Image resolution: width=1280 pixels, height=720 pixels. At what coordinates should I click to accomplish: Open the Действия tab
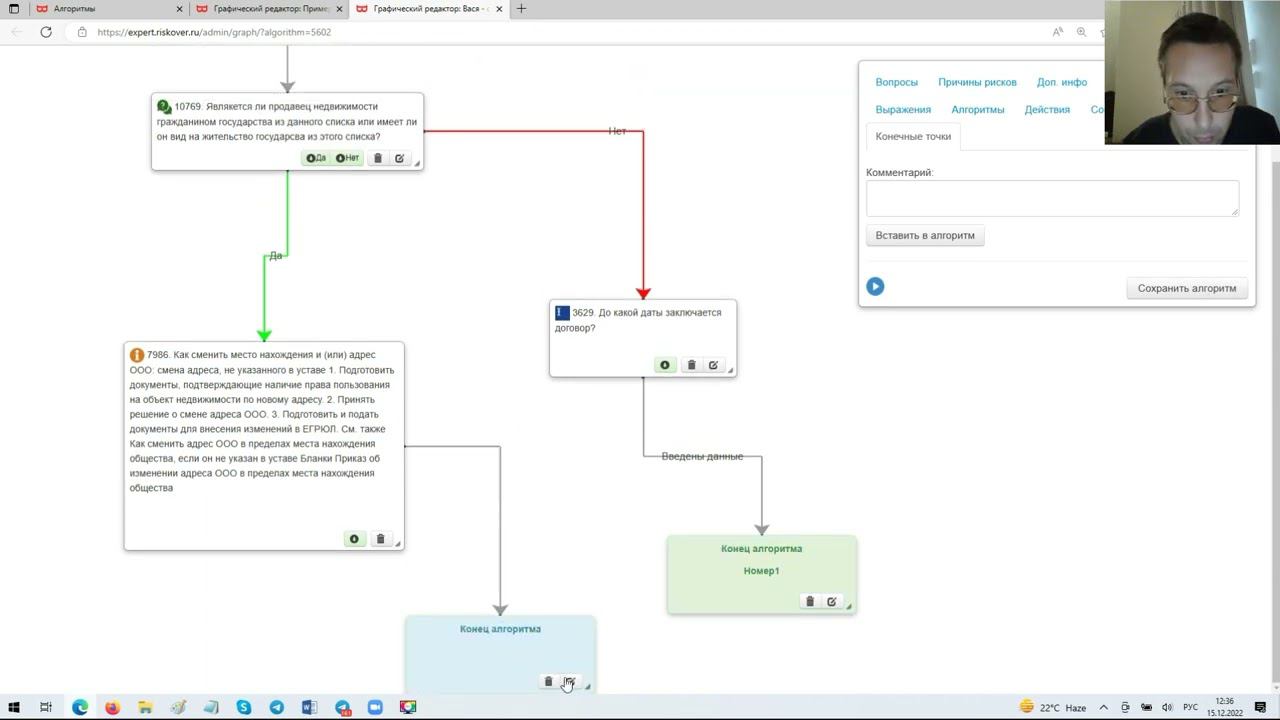tap(1047, 109)
